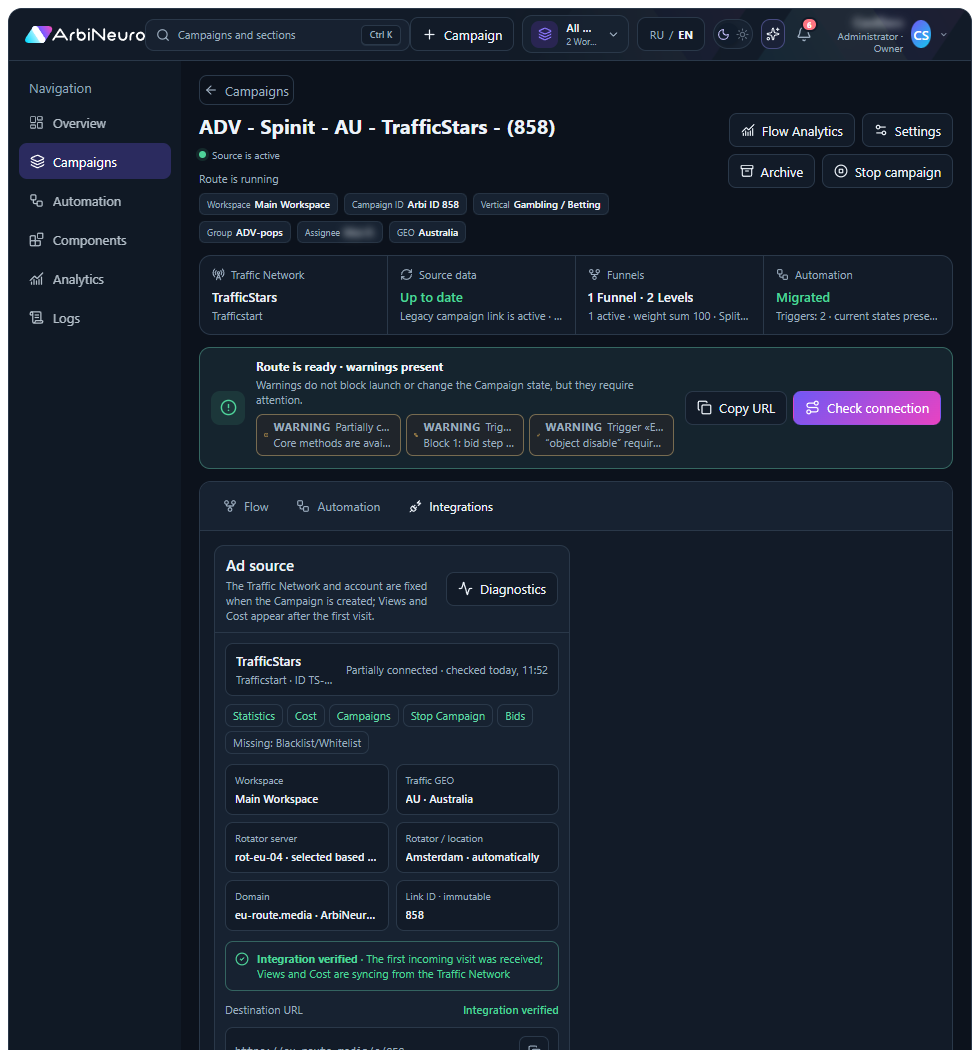Open campaign Settings
Image resolution: width=980 pixels, height=1050 pixels.
tap(908, 131)
